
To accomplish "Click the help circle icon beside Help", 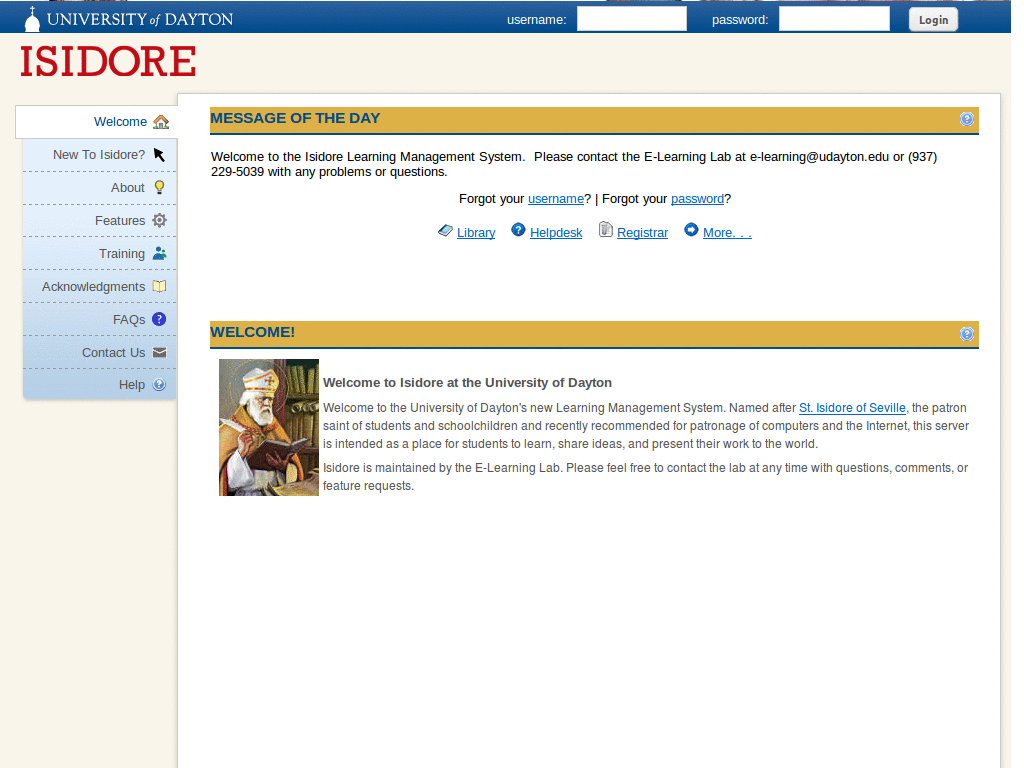I will pyautogui.click(x=159, y=385).
